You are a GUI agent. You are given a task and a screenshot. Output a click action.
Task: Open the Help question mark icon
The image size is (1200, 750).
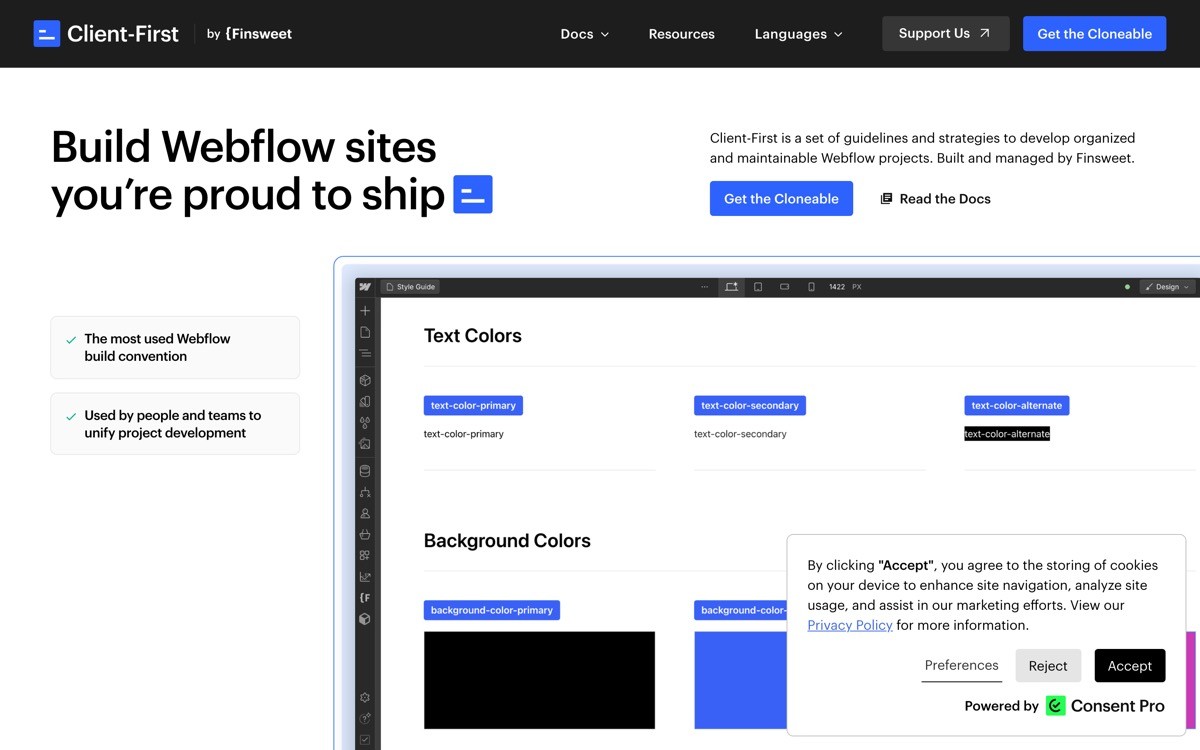coord(365,718)
